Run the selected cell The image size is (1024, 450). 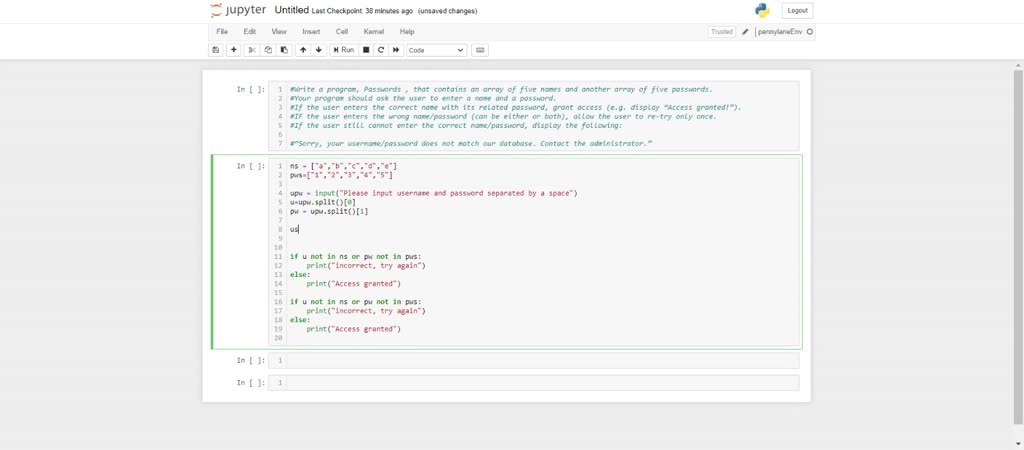(x=344, y=50)
